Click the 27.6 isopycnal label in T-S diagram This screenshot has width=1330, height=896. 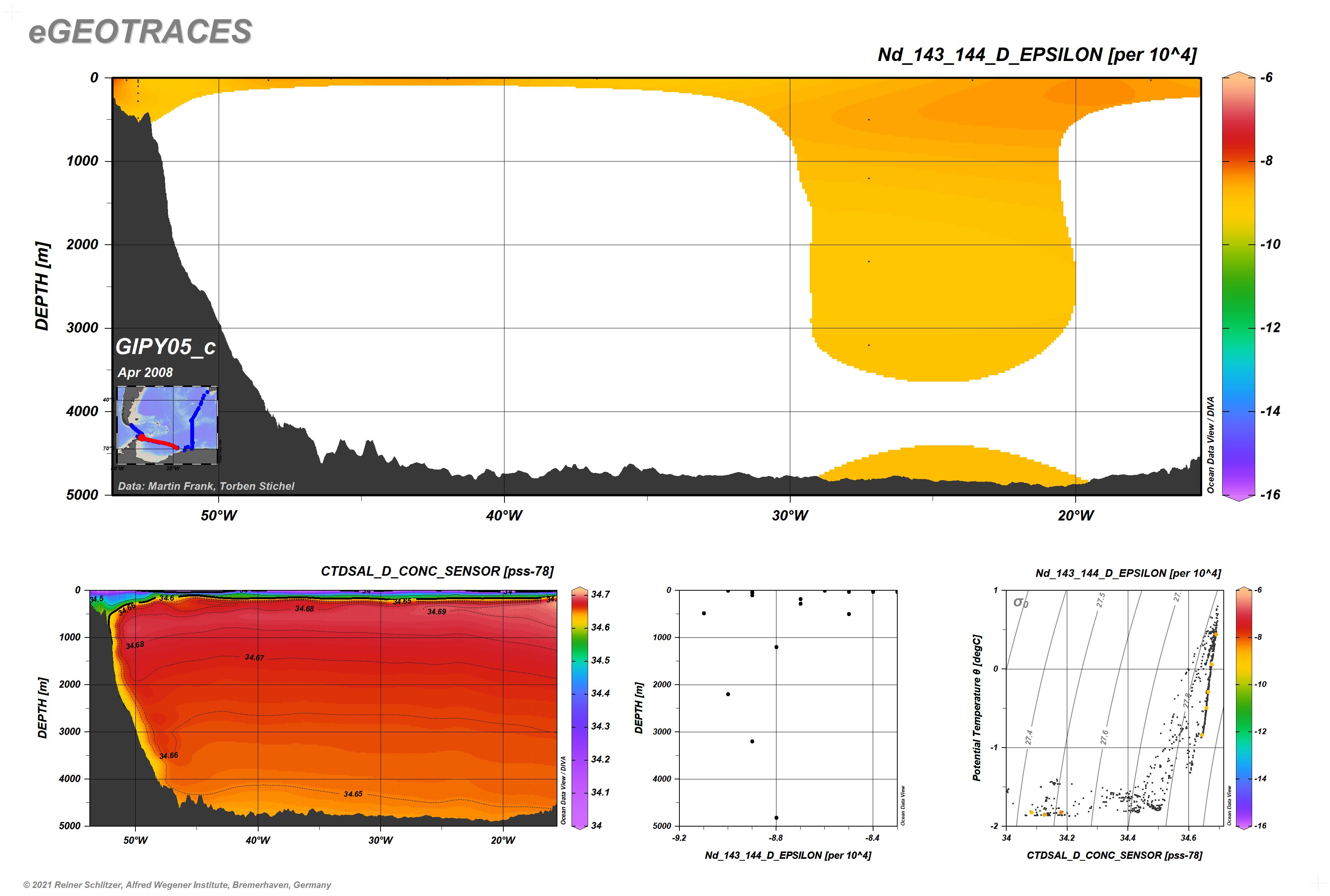tap(1104, 737)
